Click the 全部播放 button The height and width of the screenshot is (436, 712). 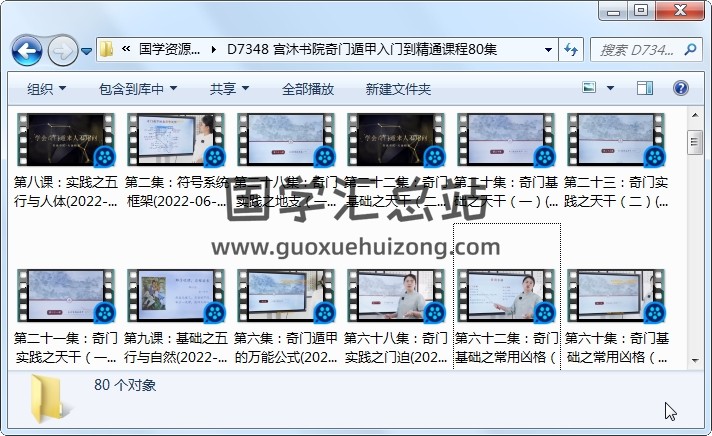tap(308, 89)
